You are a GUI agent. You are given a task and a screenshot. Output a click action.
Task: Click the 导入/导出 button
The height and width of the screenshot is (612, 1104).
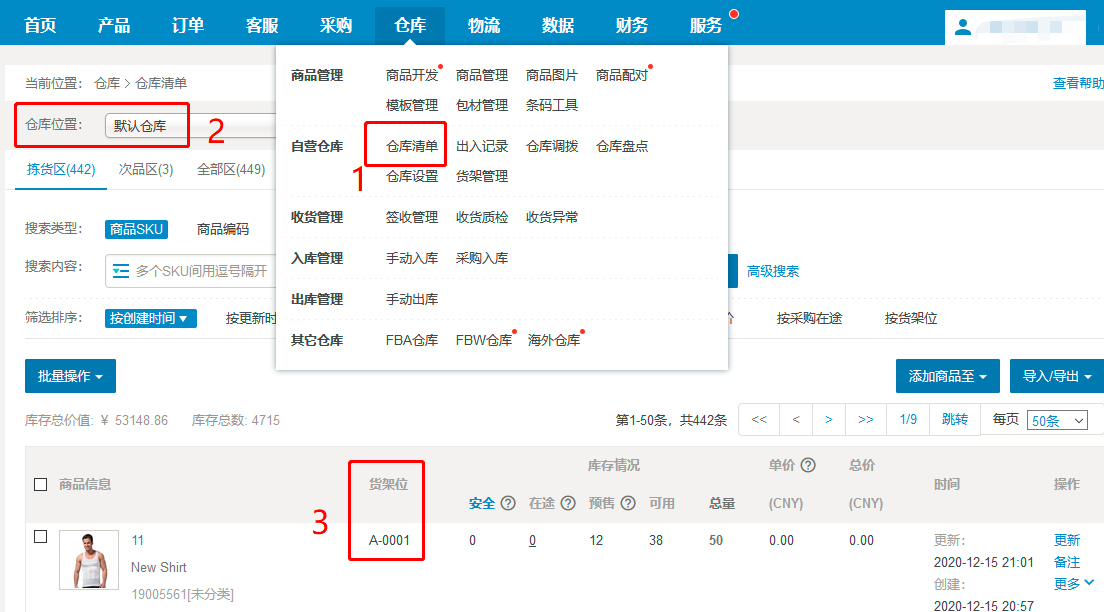(1056, 376)
